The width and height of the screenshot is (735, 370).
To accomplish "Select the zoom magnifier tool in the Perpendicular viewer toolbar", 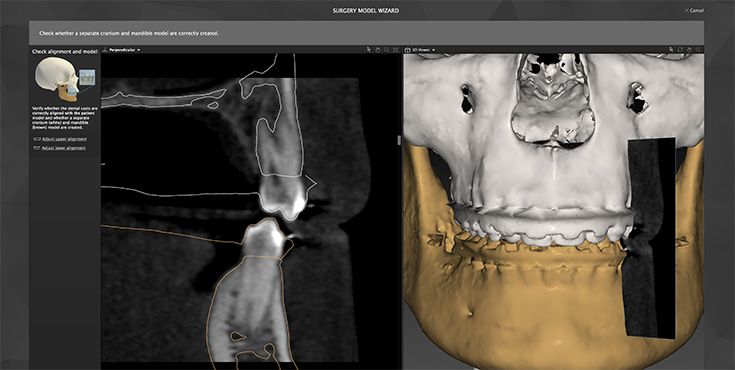I will click(387, 49).
